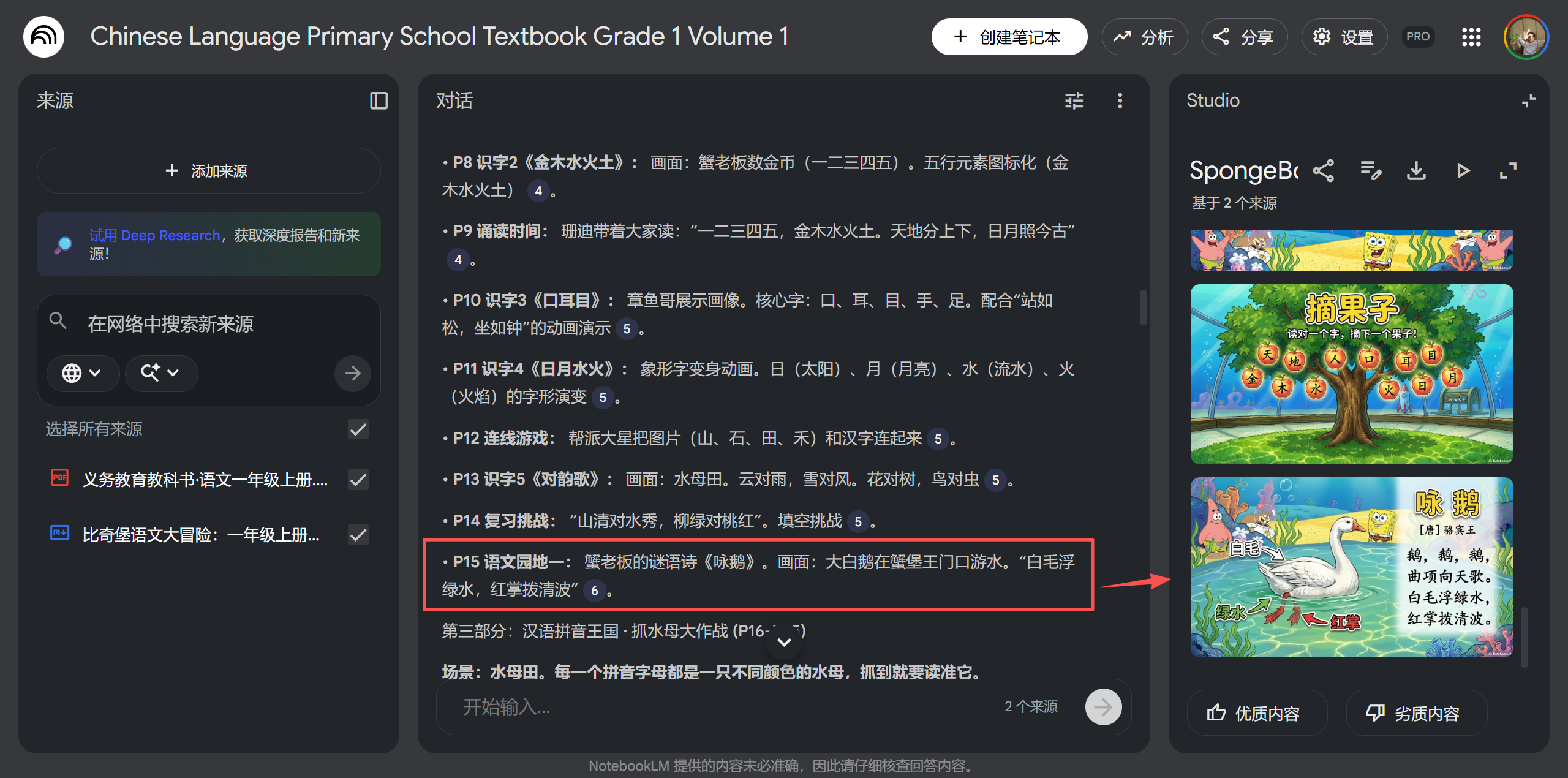Uncheck the 比奇堡语文大冒险 source
This screenshot has width=1568, height=778.
(x=358, y=535)
